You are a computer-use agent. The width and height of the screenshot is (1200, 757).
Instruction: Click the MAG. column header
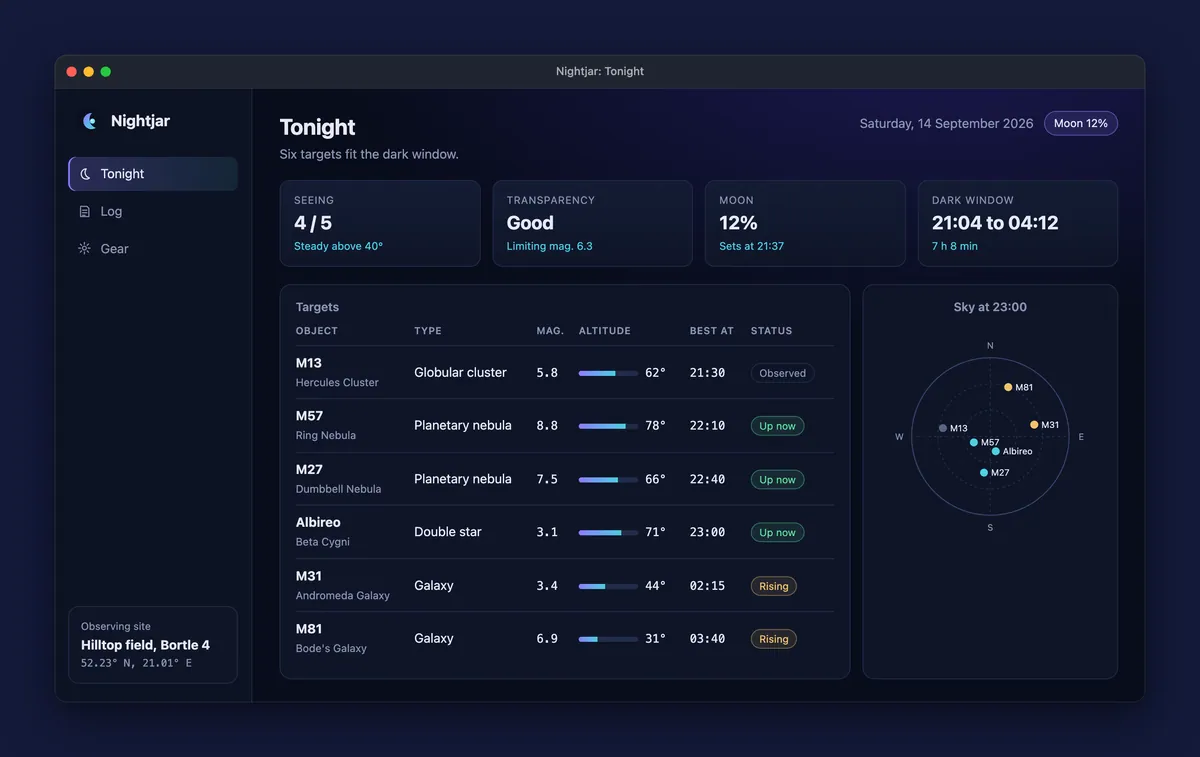pyautogui.click(x=551, y=331)
